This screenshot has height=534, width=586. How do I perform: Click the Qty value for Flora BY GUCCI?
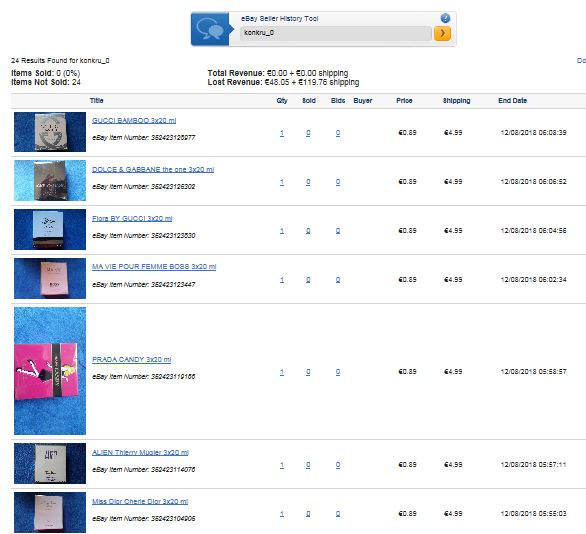(x=282, y=231)
